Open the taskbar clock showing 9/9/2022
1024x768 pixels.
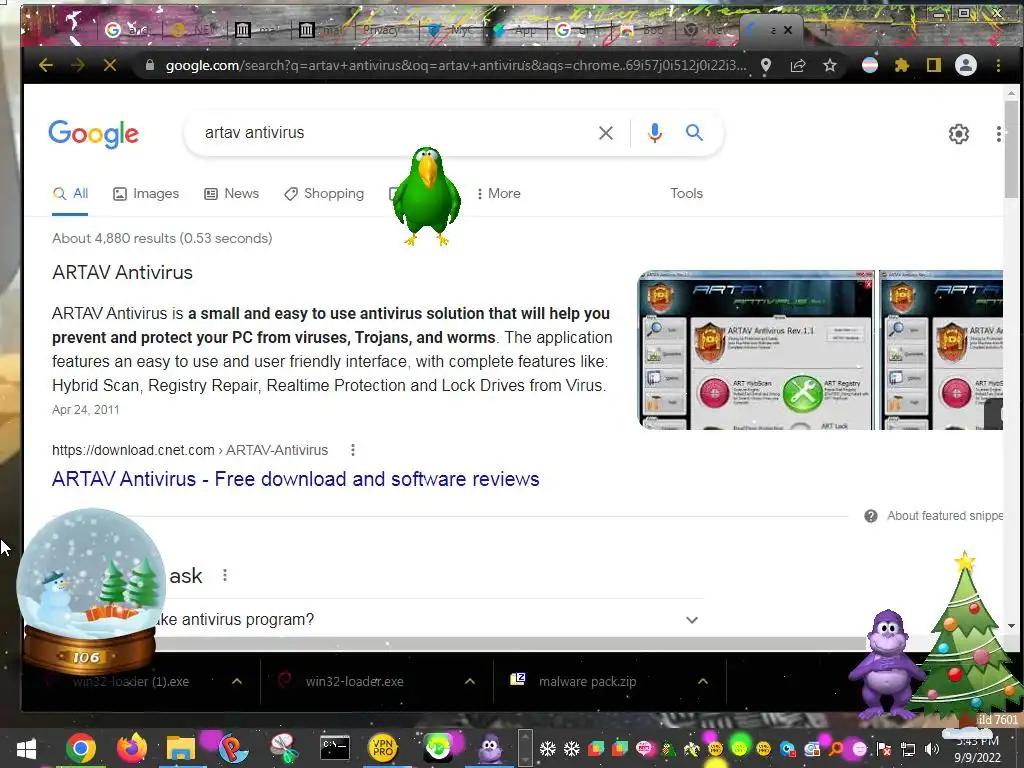point(977,749)
